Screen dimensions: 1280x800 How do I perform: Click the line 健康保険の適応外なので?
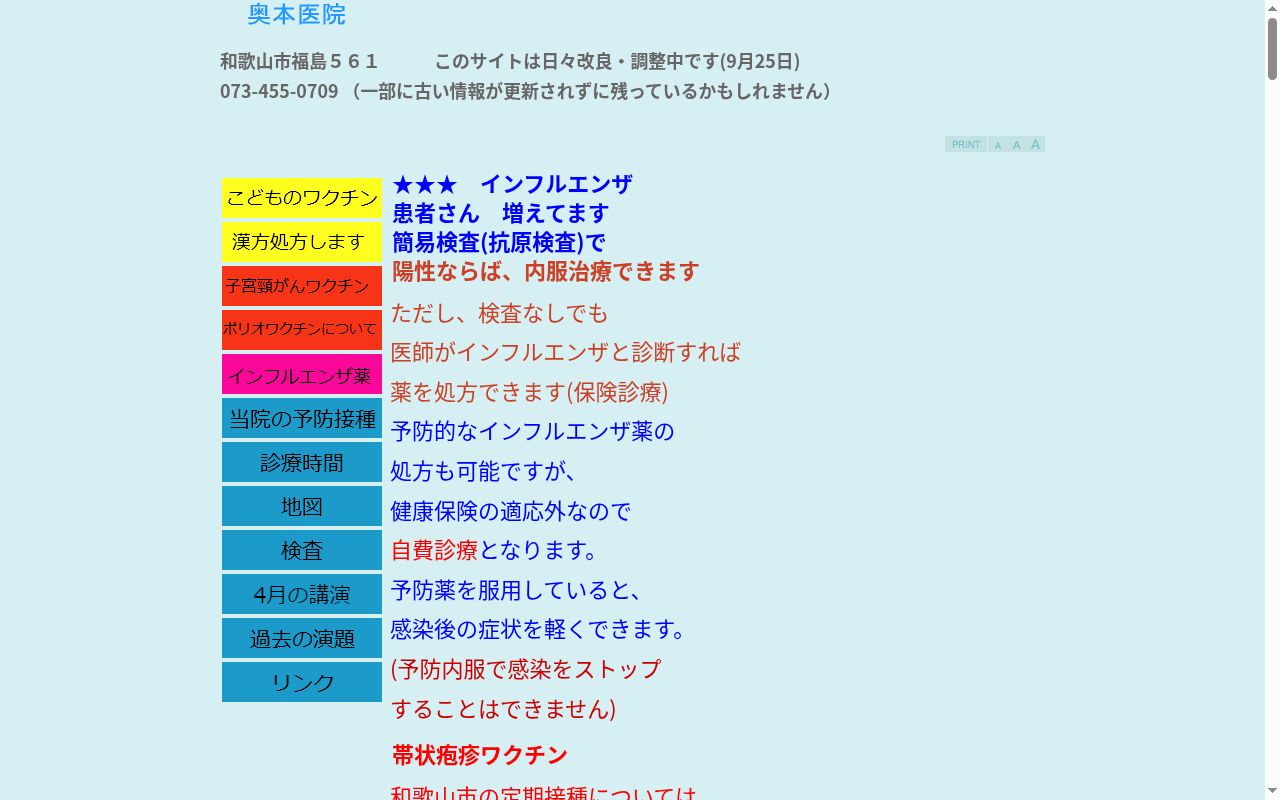[x=510, y=511]
